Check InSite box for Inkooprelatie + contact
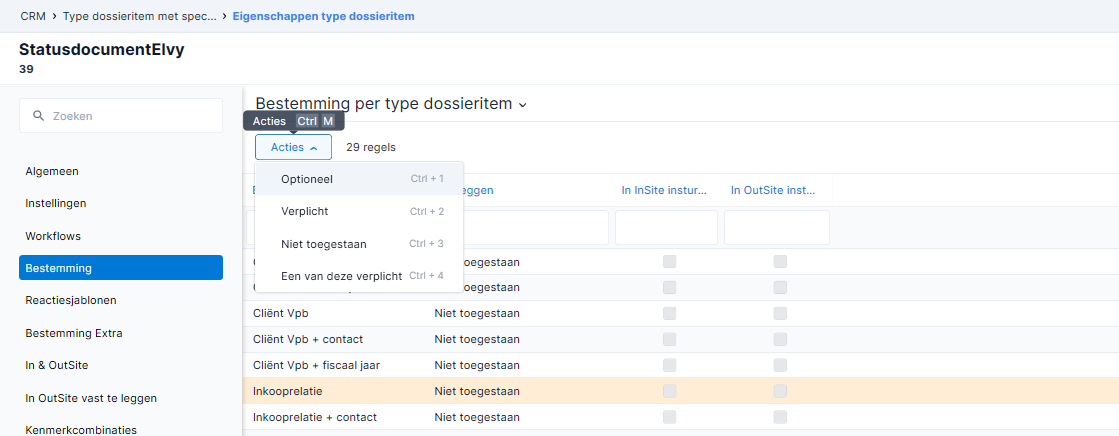This screenshot has width=1119, height=436. (669, 417)
